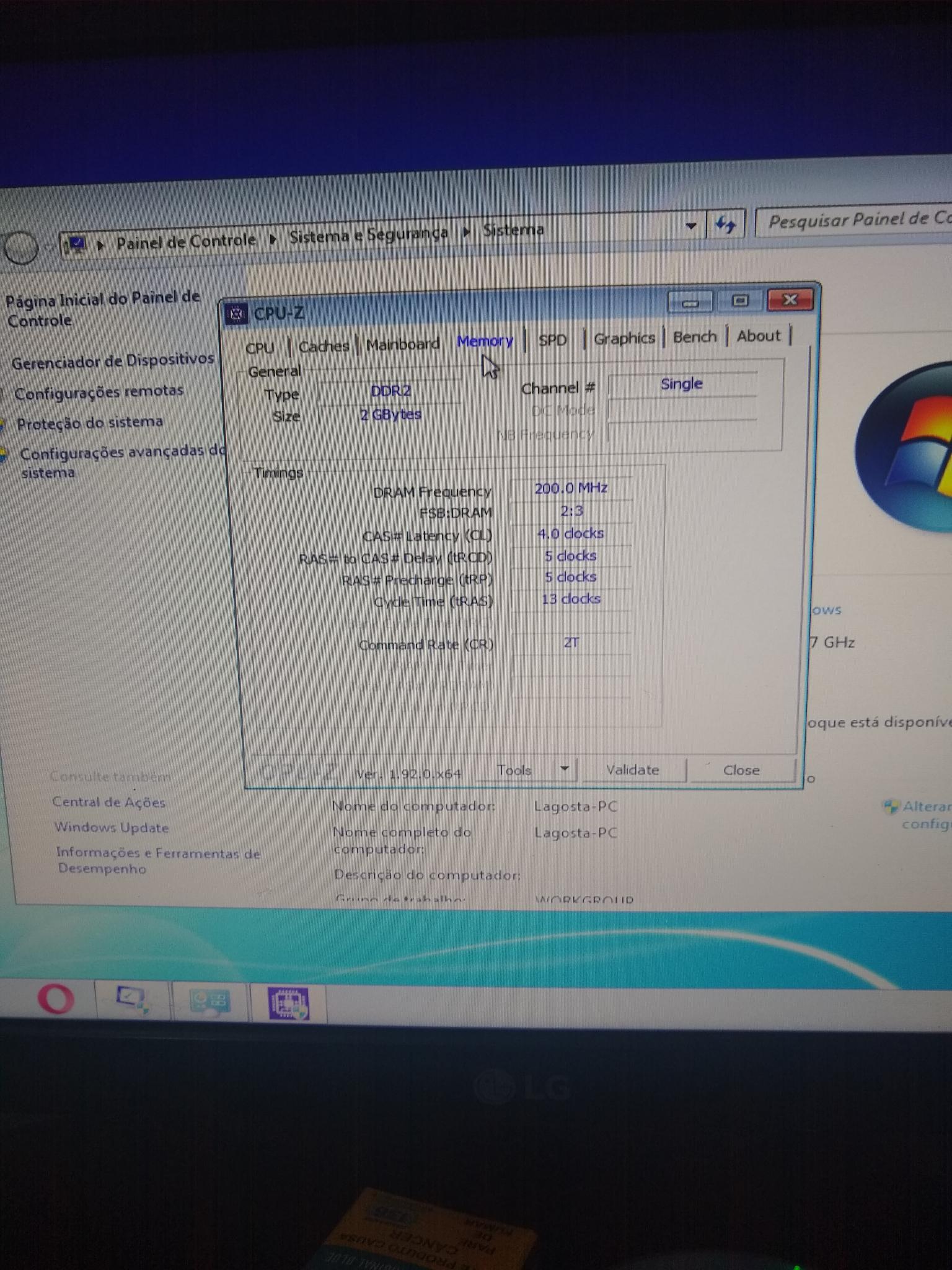
Task: Click the Validate button
Action: (633, 770)
